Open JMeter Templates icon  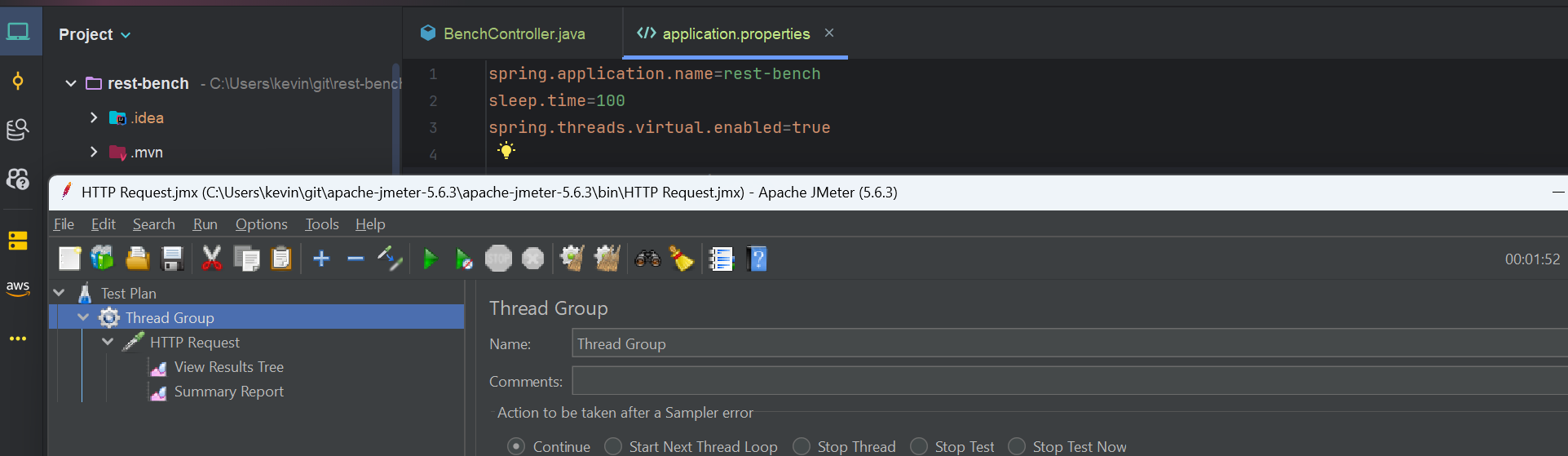[x=102, y=259]
